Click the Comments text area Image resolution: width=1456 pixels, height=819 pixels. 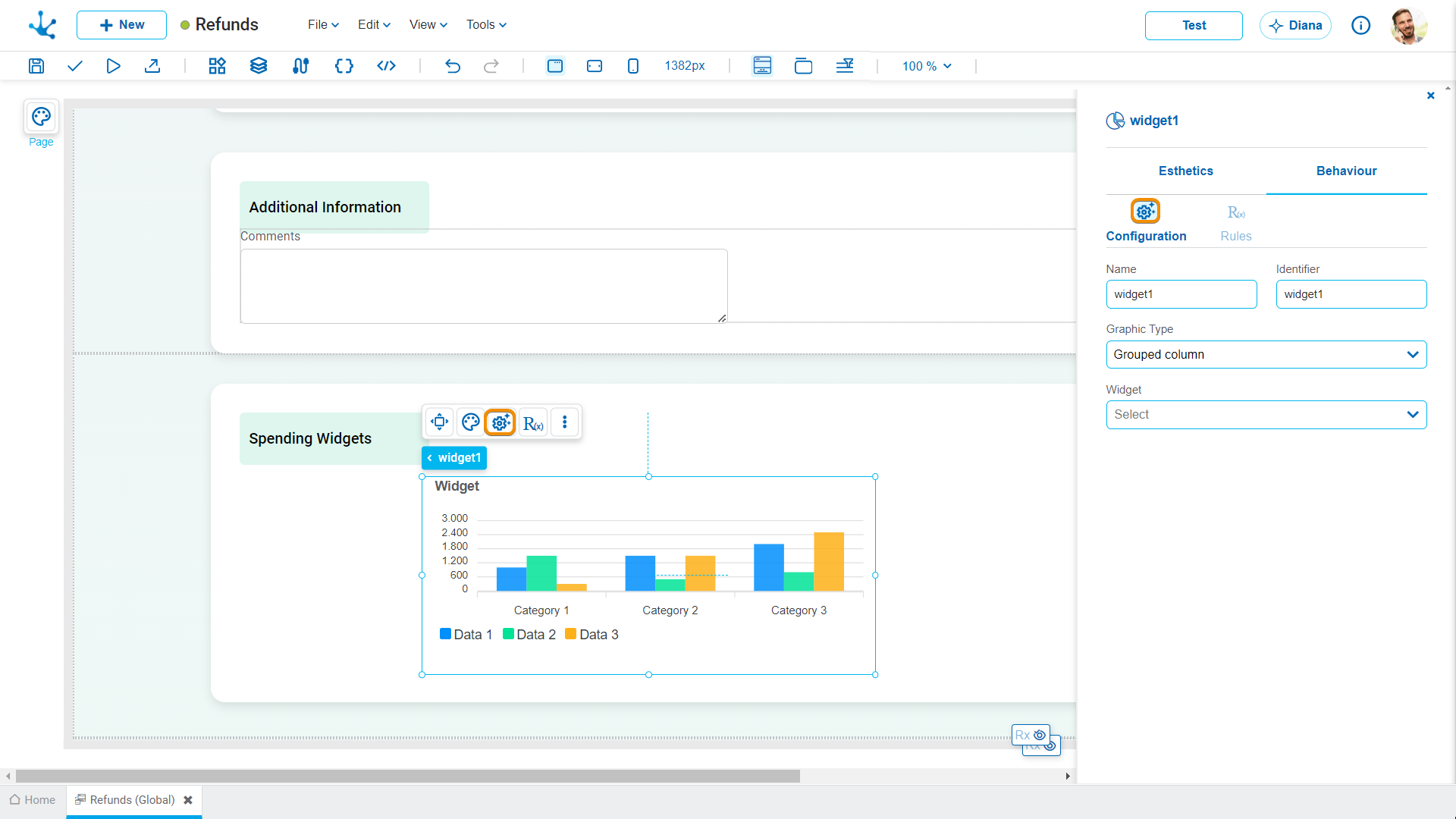click(x=484, y=286)
